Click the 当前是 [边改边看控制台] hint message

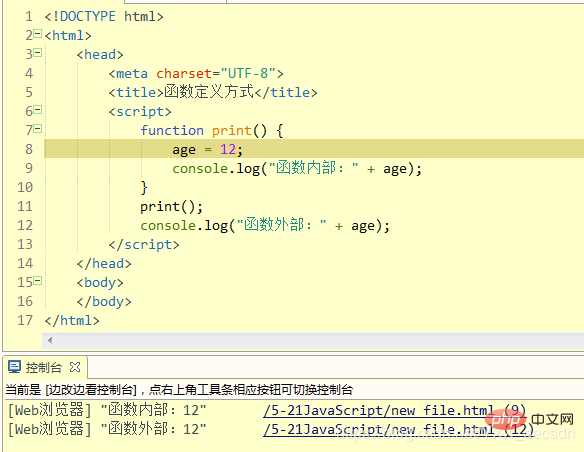click(x=179, y=390)
